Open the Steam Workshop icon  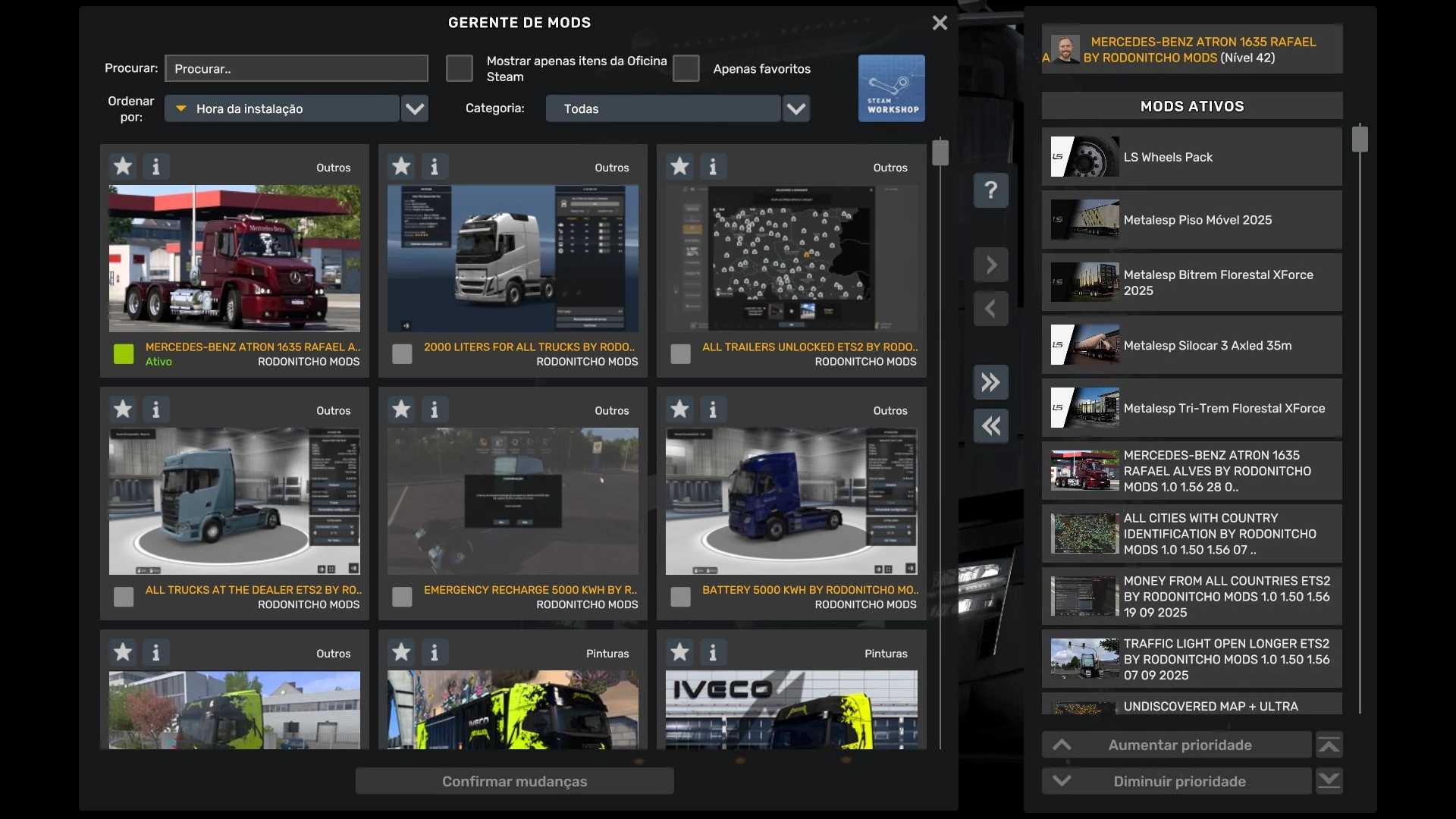[891, 88]
